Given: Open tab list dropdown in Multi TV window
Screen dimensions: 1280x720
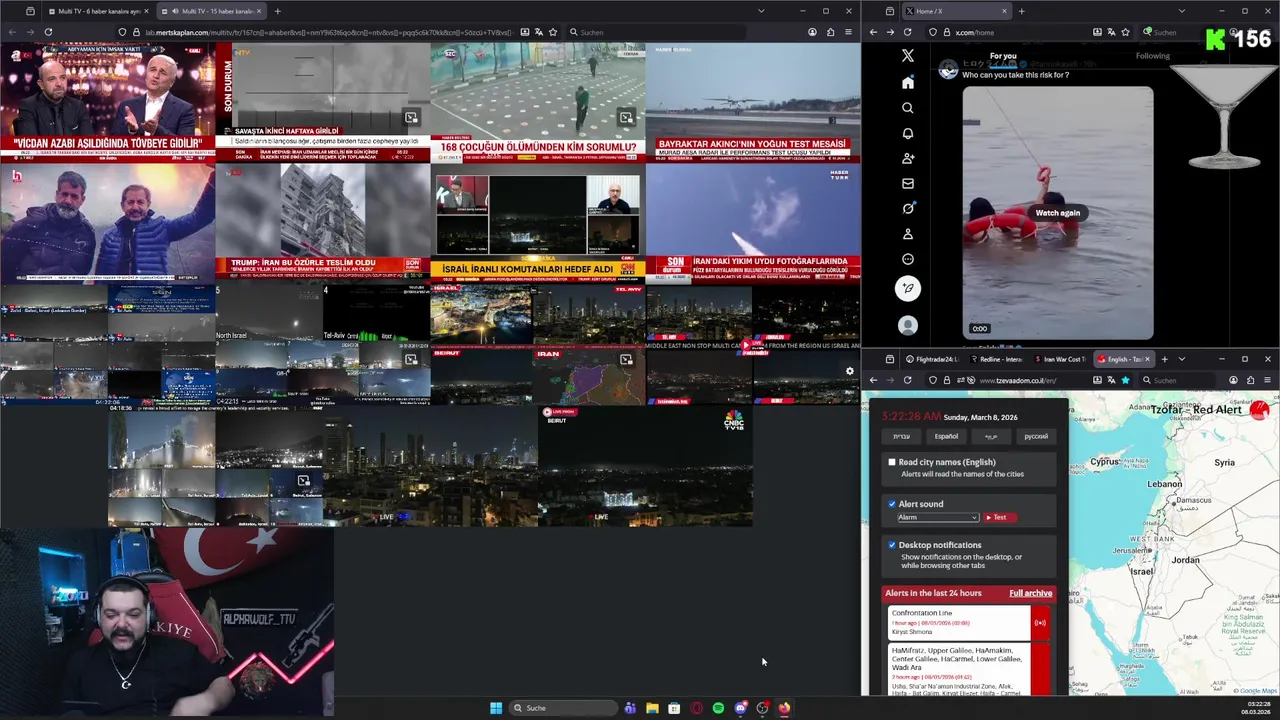Looking at the screenshot, I should 761,11.
